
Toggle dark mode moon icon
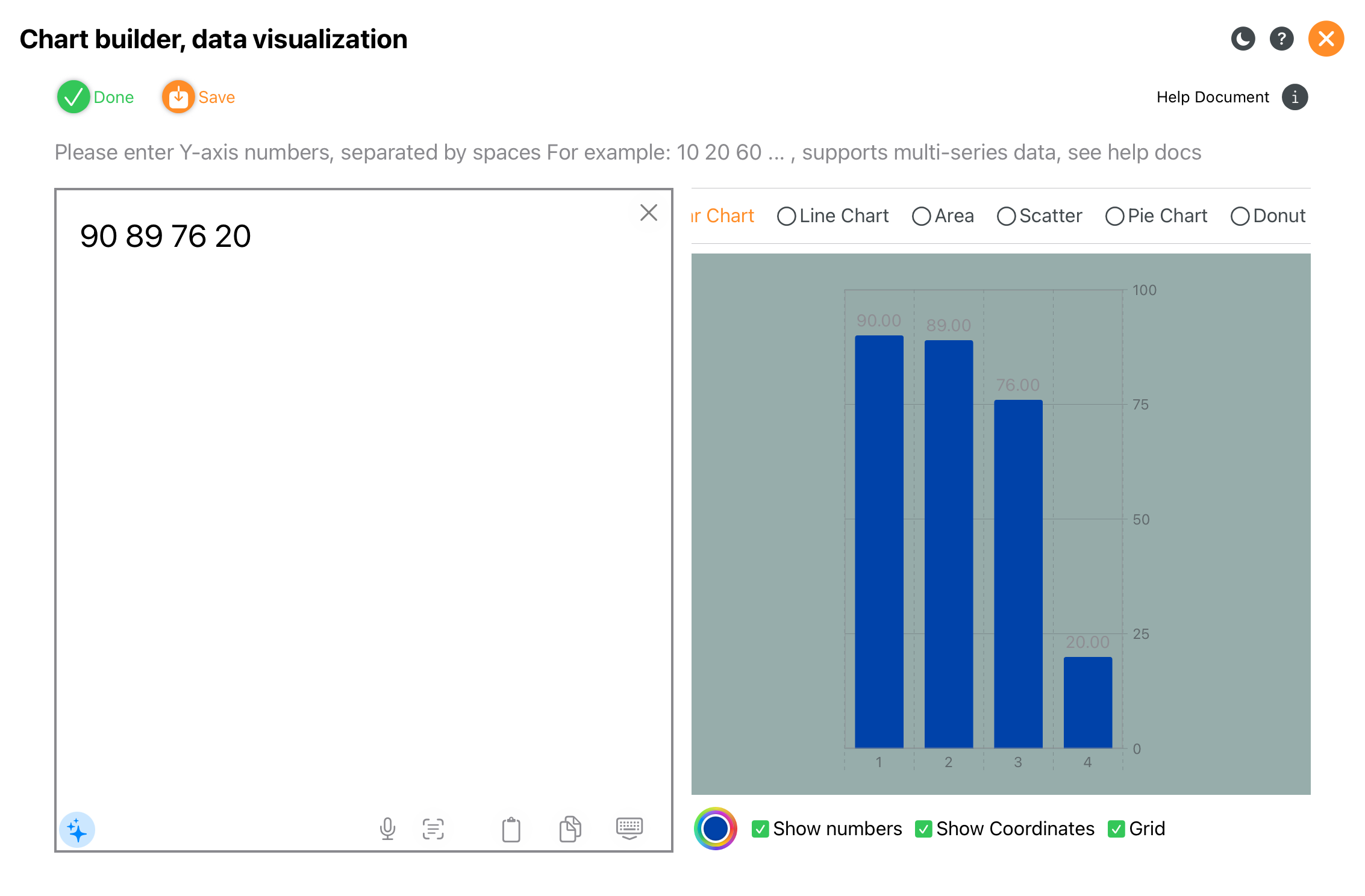click(1242, 39)
